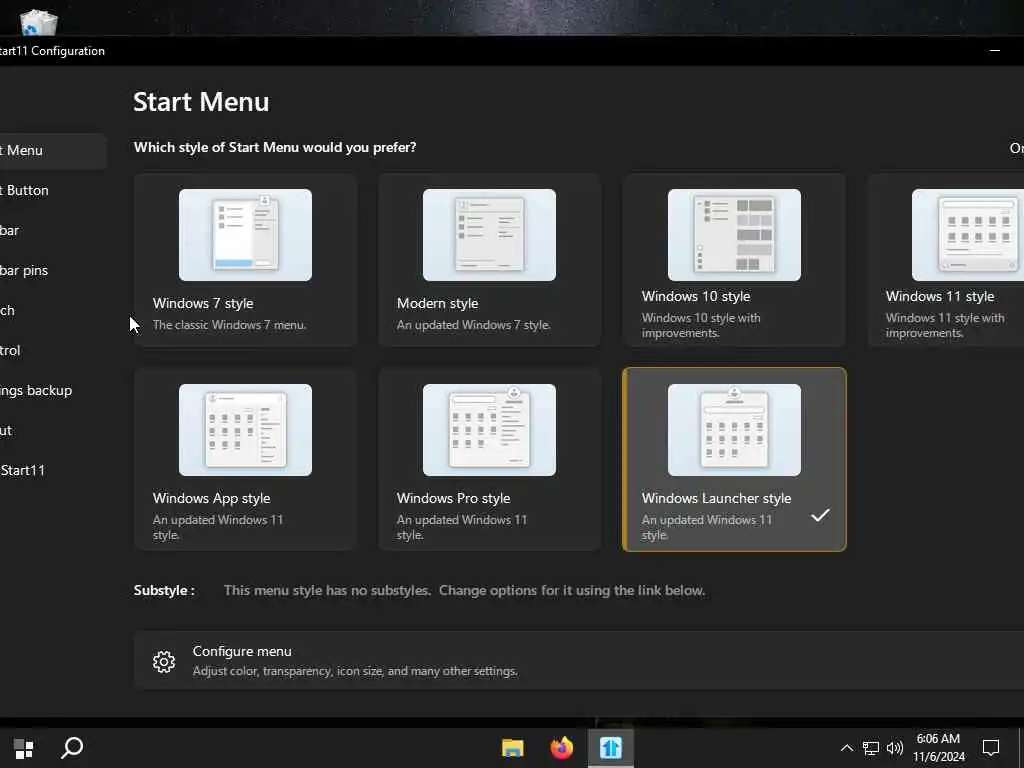Click the 'Windows Launcher style' title text
Viewport: 1024px width, 768px height.
pos(716,498)
